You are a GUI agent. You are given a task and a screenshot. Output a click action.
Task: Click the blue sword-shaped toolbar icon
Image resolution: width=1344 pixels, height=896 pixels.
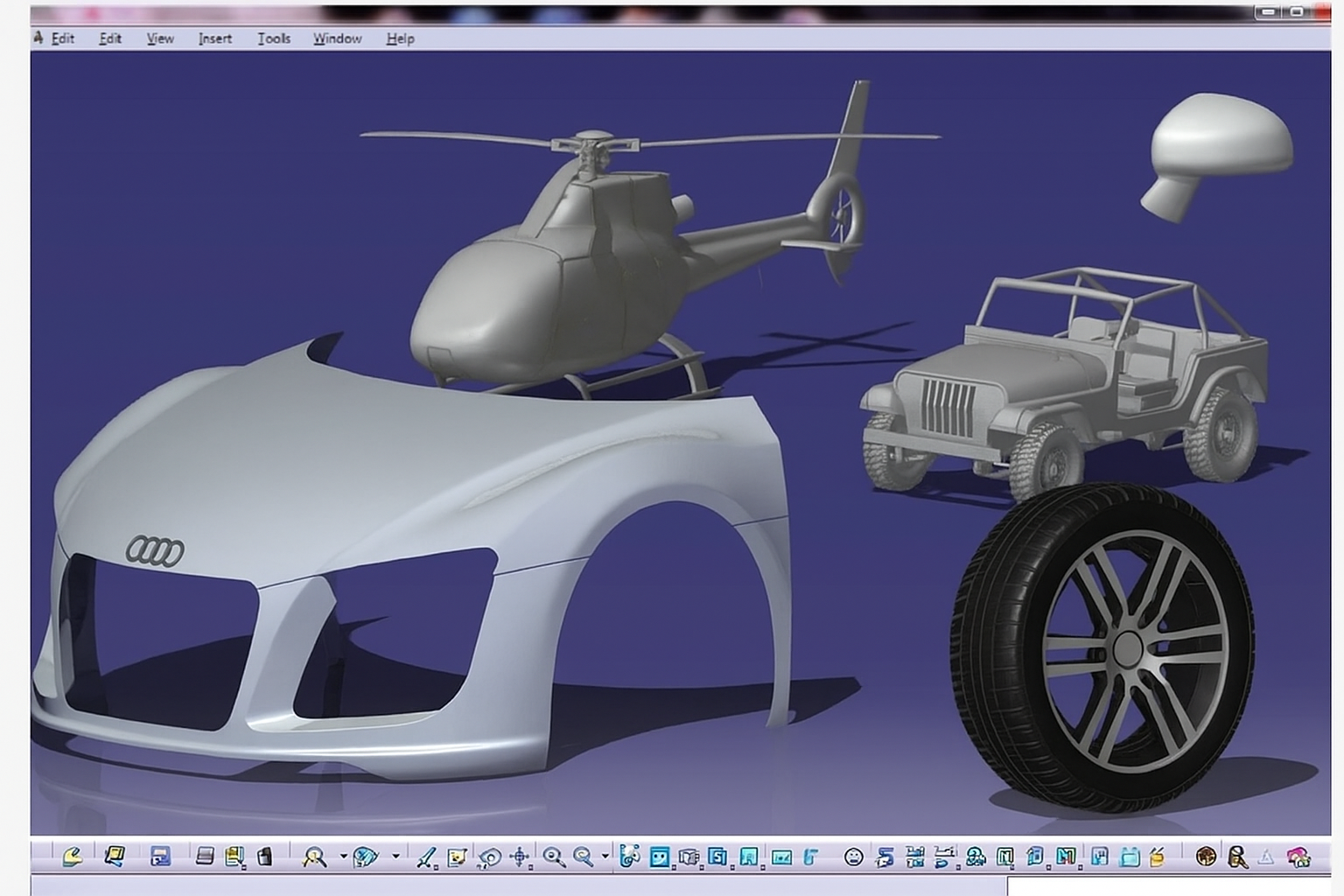click(x=425, y=857)
